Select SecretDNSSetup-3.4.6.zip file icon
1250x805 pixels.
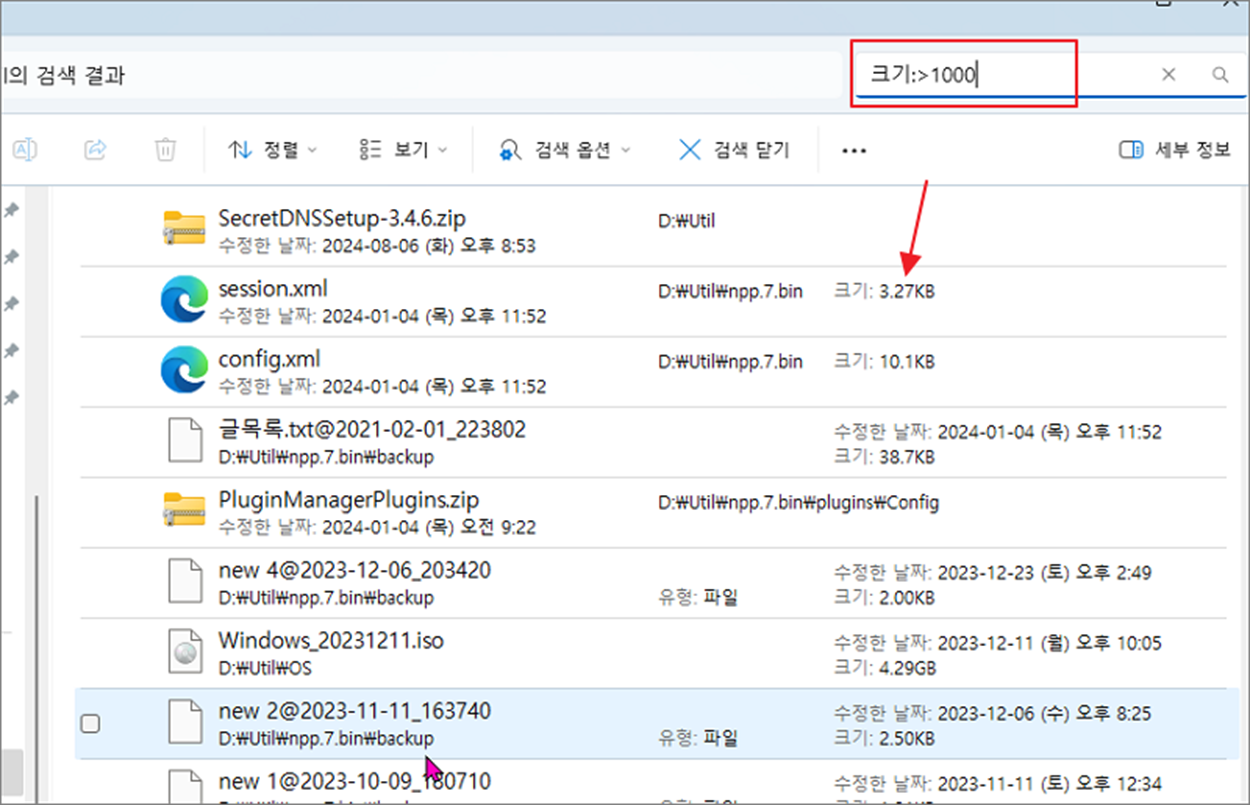(x=184, y=229)
